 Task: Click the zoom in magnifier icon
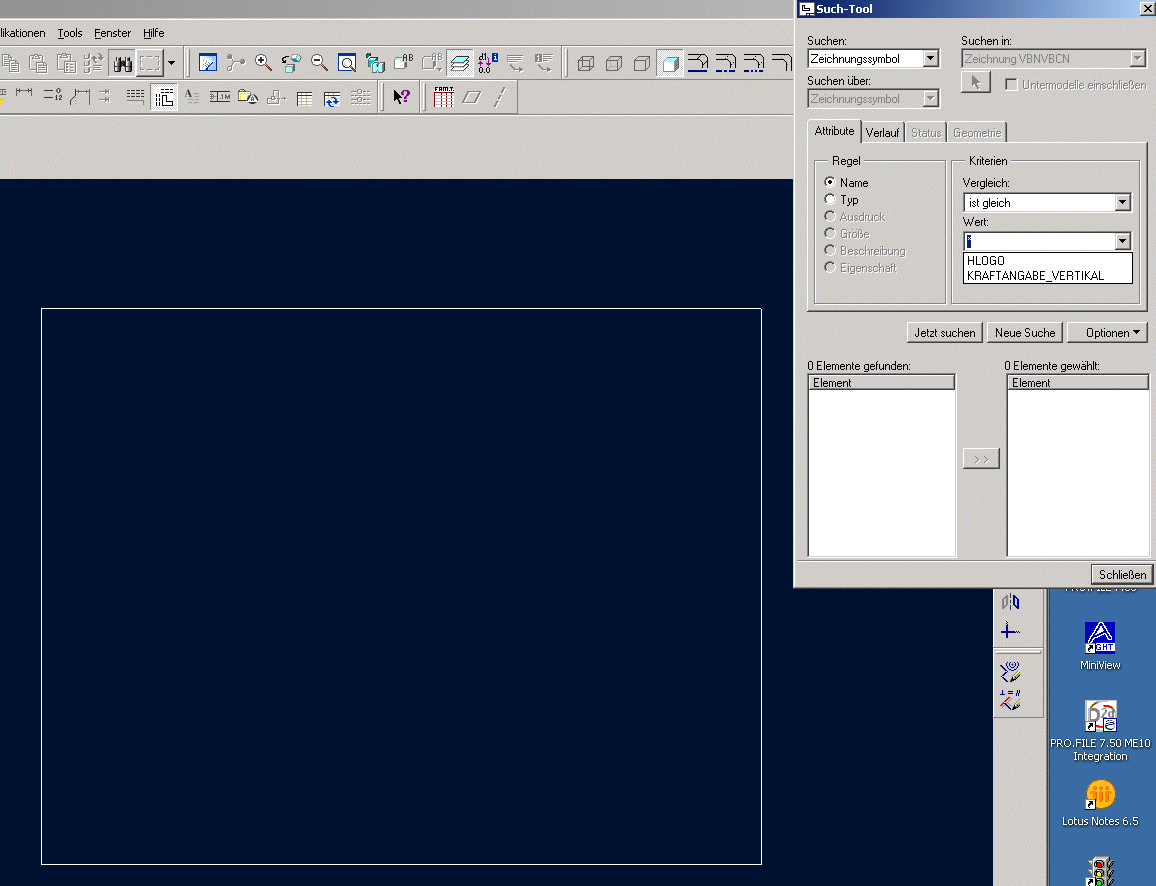(263, 63)
